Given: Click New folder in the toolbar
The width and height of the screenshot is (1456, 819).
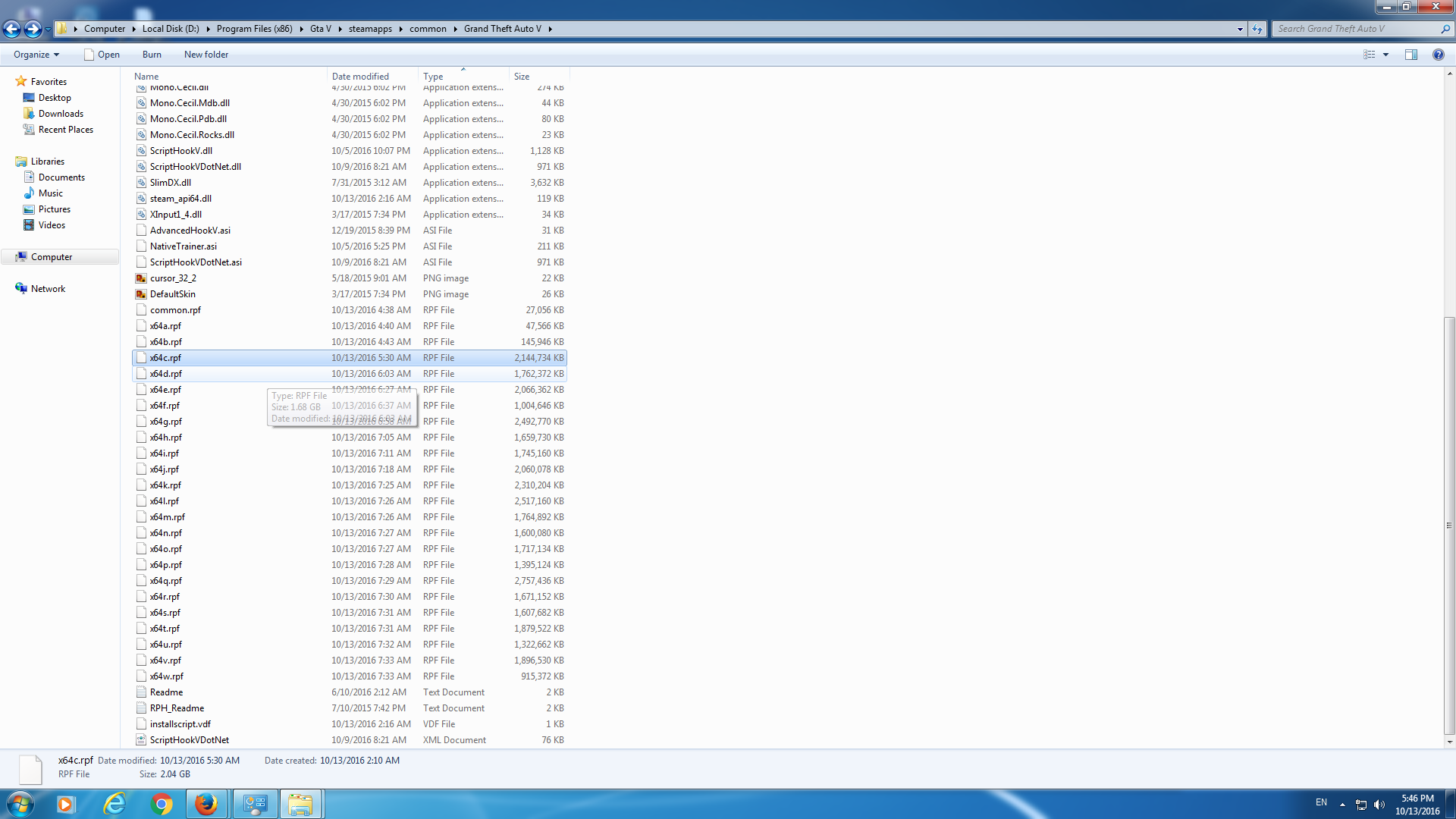Looking at the screenshot, I should [206, 55].
